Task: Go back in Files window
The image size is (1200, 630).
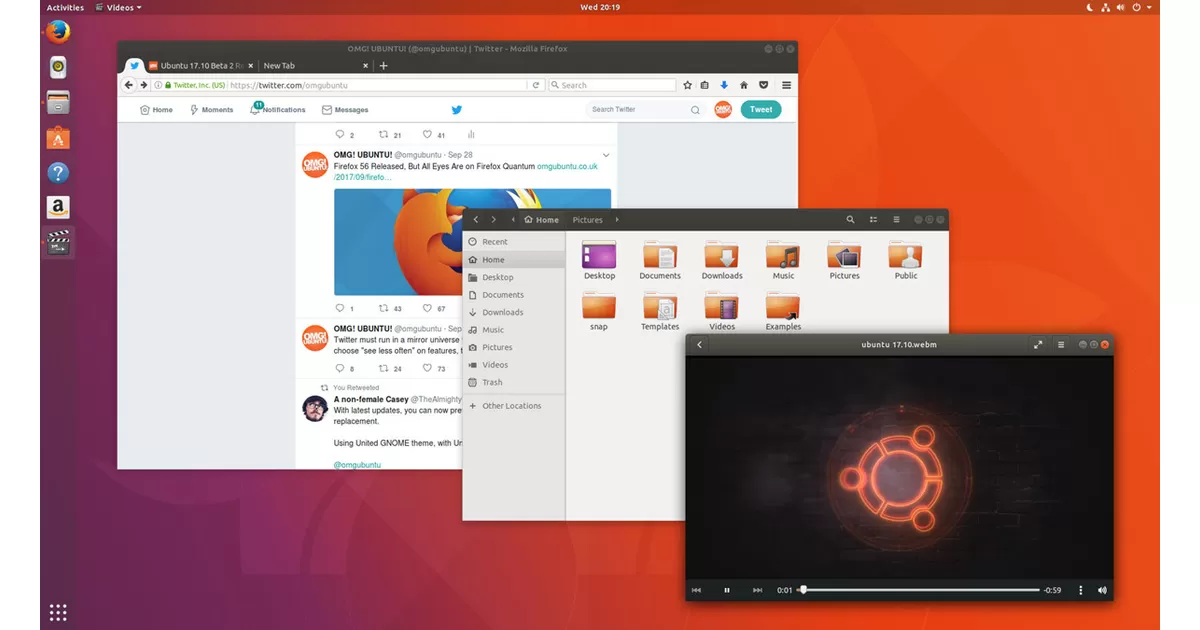Action: point(476,219)
